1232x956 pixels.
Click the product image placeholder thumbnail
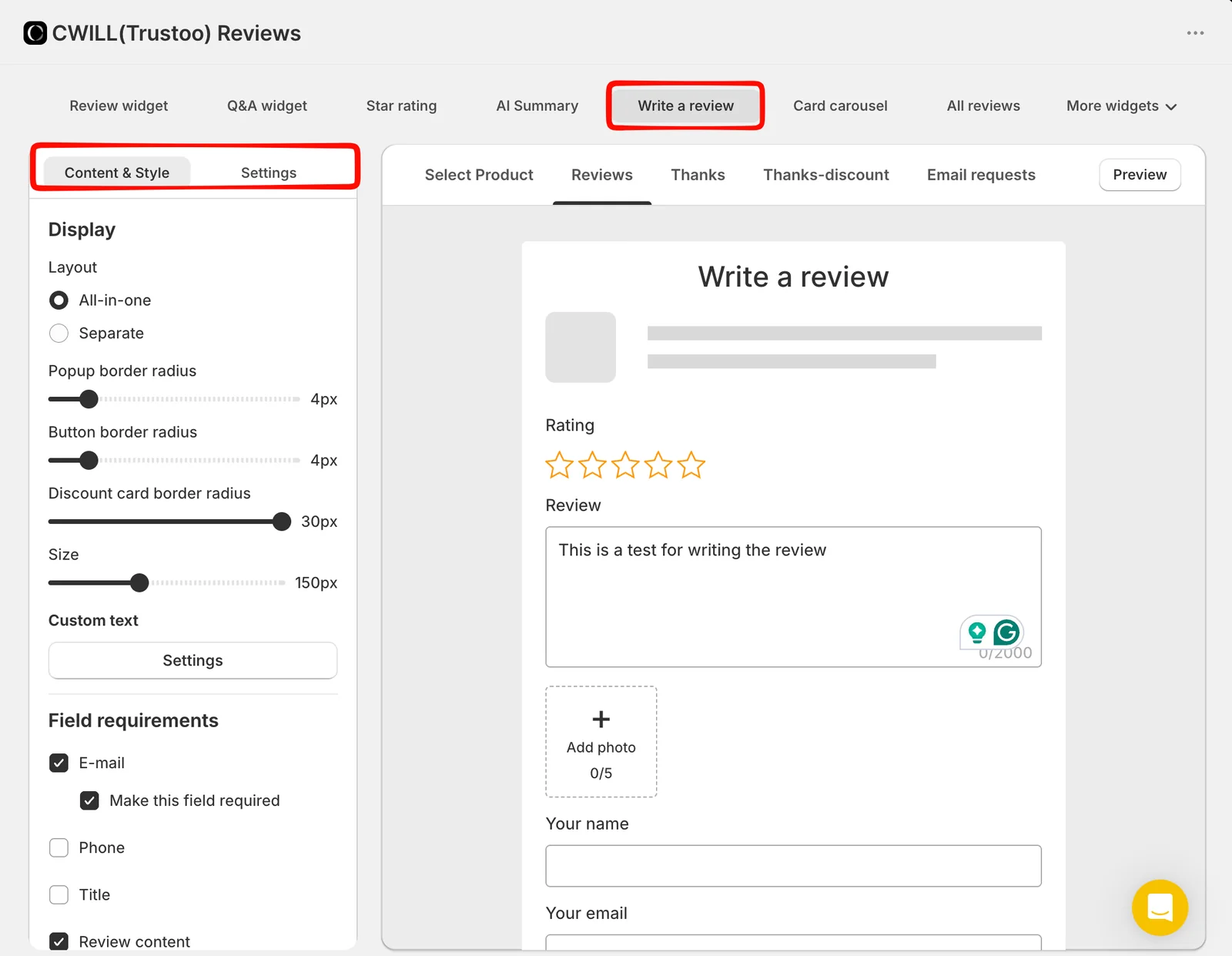click(581, 347)
